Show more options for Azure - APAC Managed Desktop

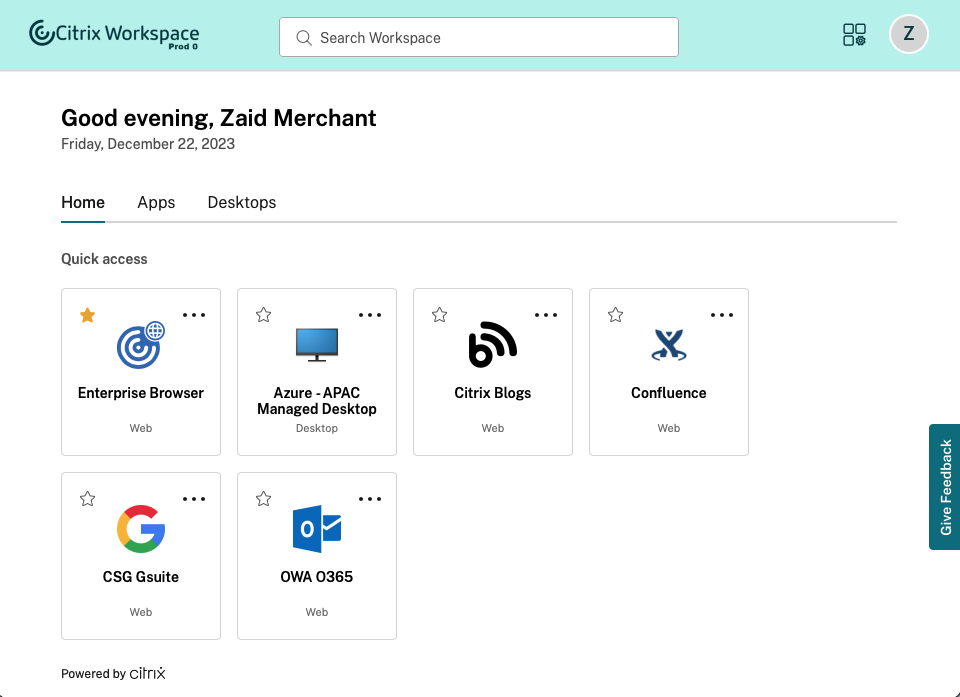[370, 315]
